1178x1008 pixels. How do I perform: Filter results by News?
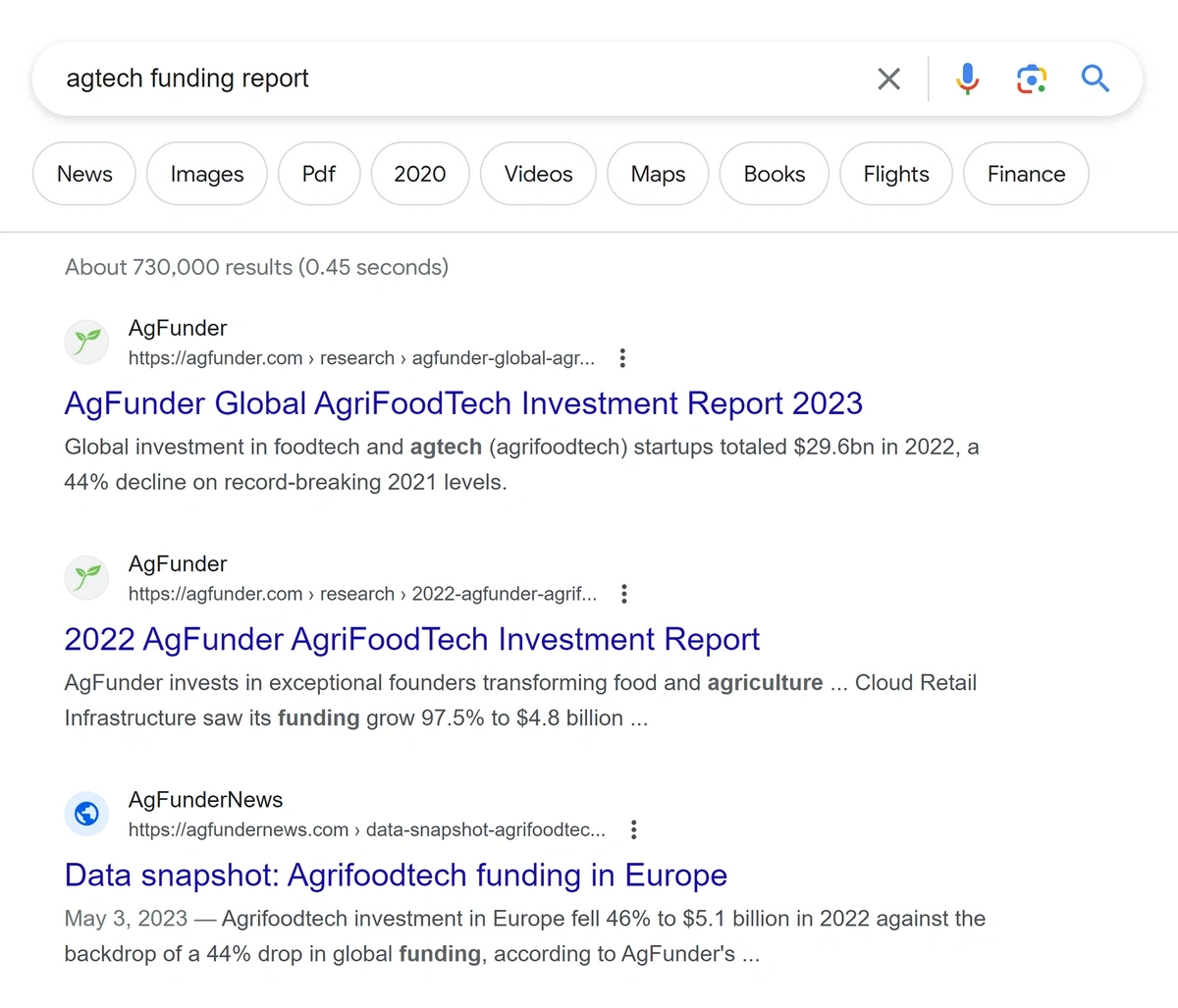(x=84, y=174)
